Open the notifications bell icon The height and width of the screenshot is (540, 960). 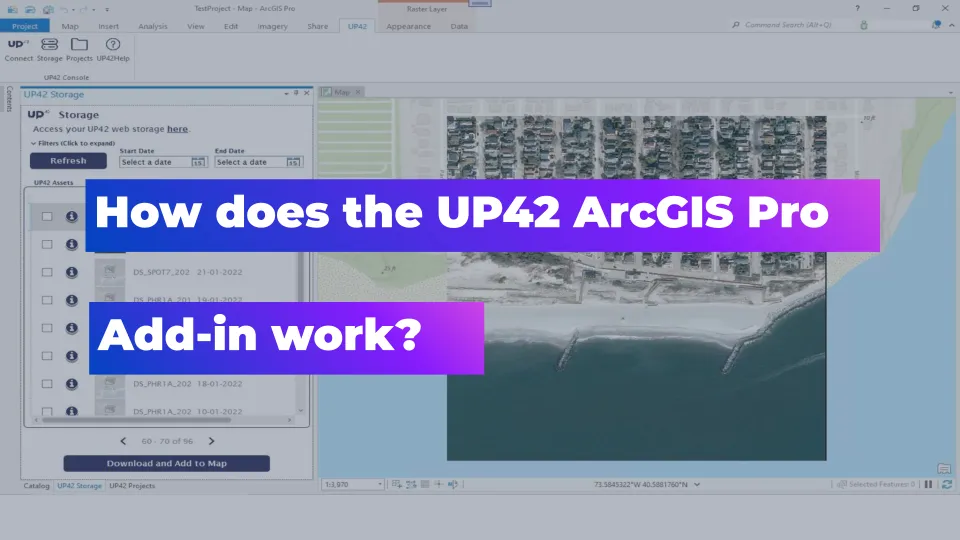click(936, 25)
